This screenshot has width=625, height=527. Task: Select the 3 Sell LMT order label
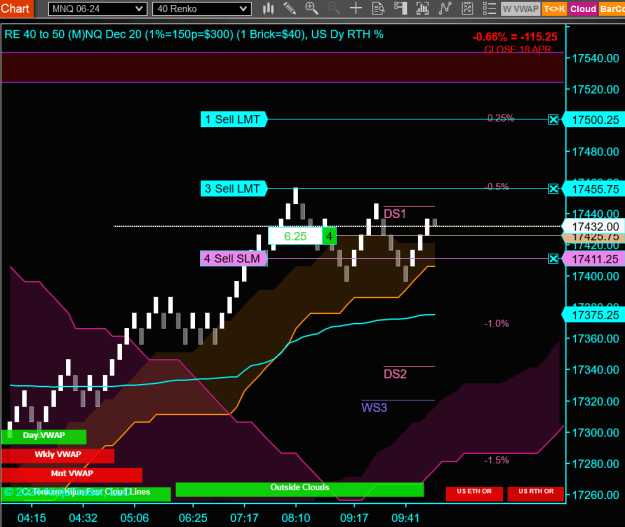click(x=233, y=189)
